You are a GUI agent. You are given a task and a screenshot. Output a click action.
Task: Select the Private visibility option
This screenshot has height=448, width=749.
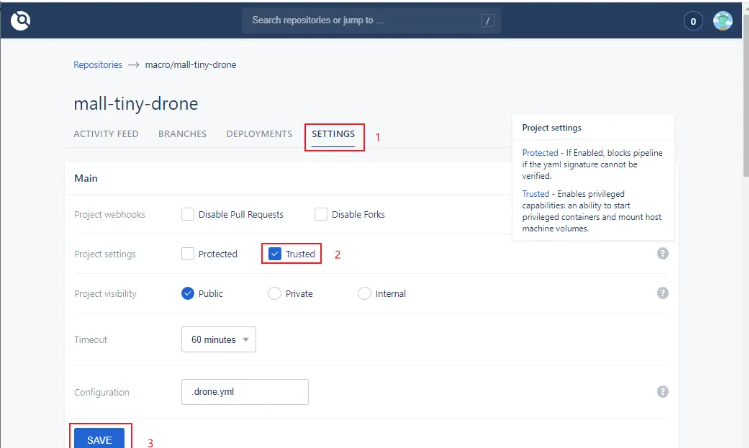tap(274, 293)
